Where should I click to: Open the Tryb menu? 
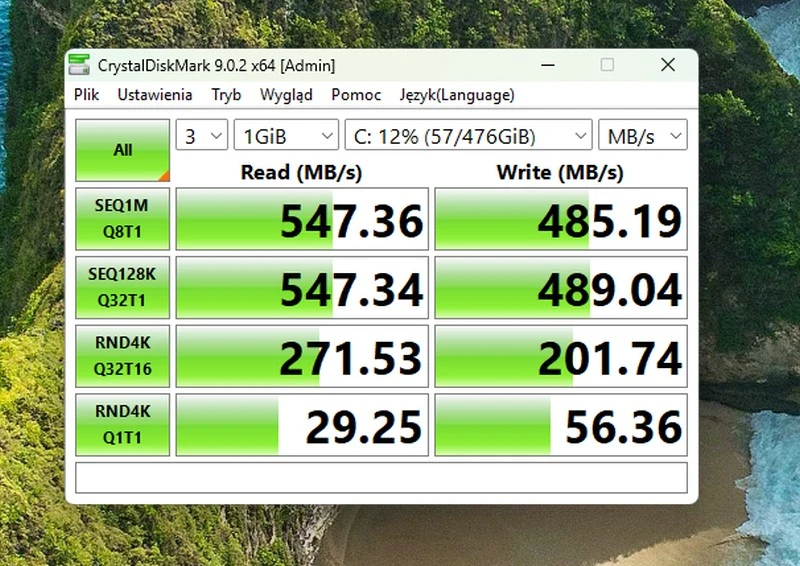click(x=226, y=95)
